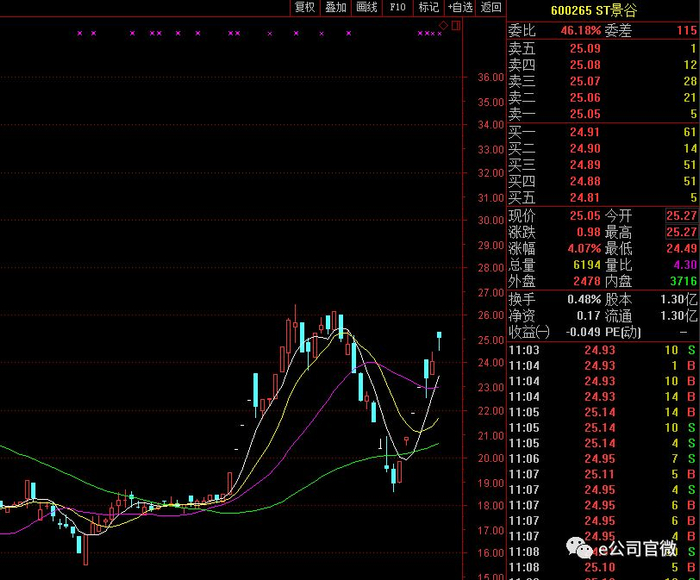700x580 pixels.
Task: Select the 买一 24.91 bid row
Action: 603,132
